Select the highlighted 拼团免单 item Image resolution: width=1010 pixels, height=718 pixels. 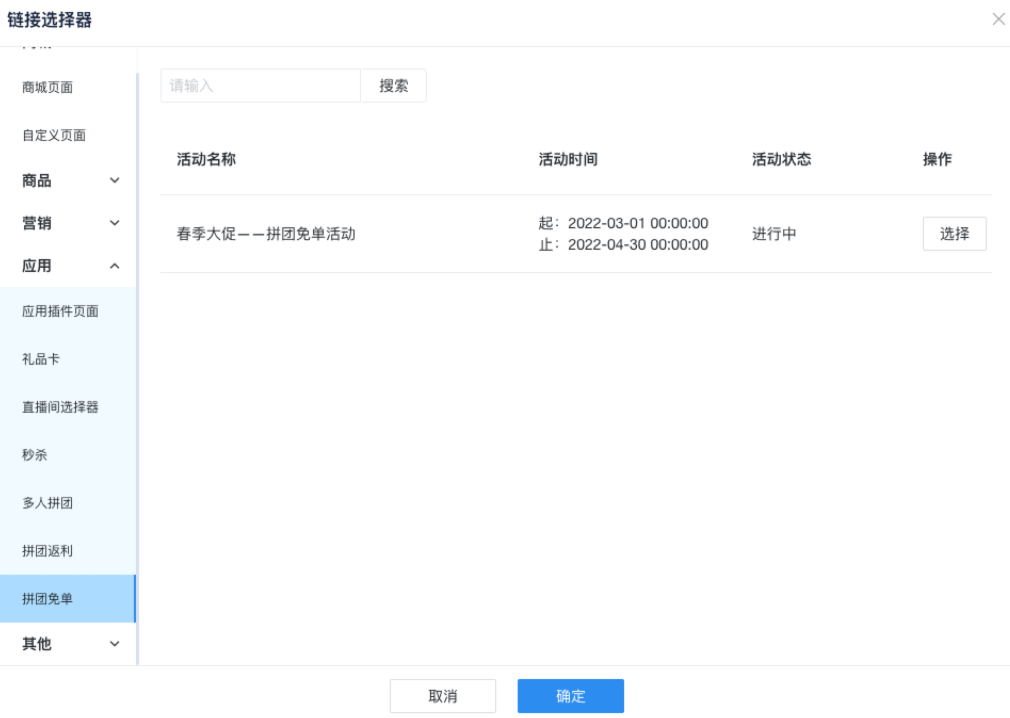click(x=48, y=599)
